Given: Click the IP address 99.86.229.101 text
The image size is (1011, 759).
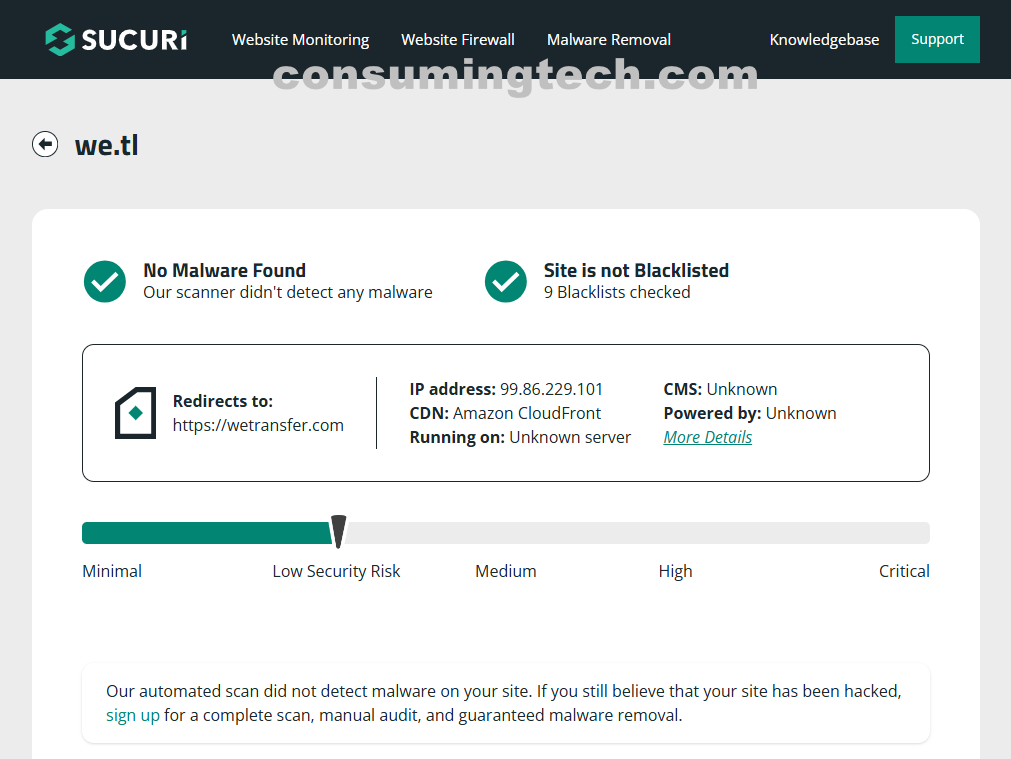Looking at the screenshot, I should tap(551, 389).
